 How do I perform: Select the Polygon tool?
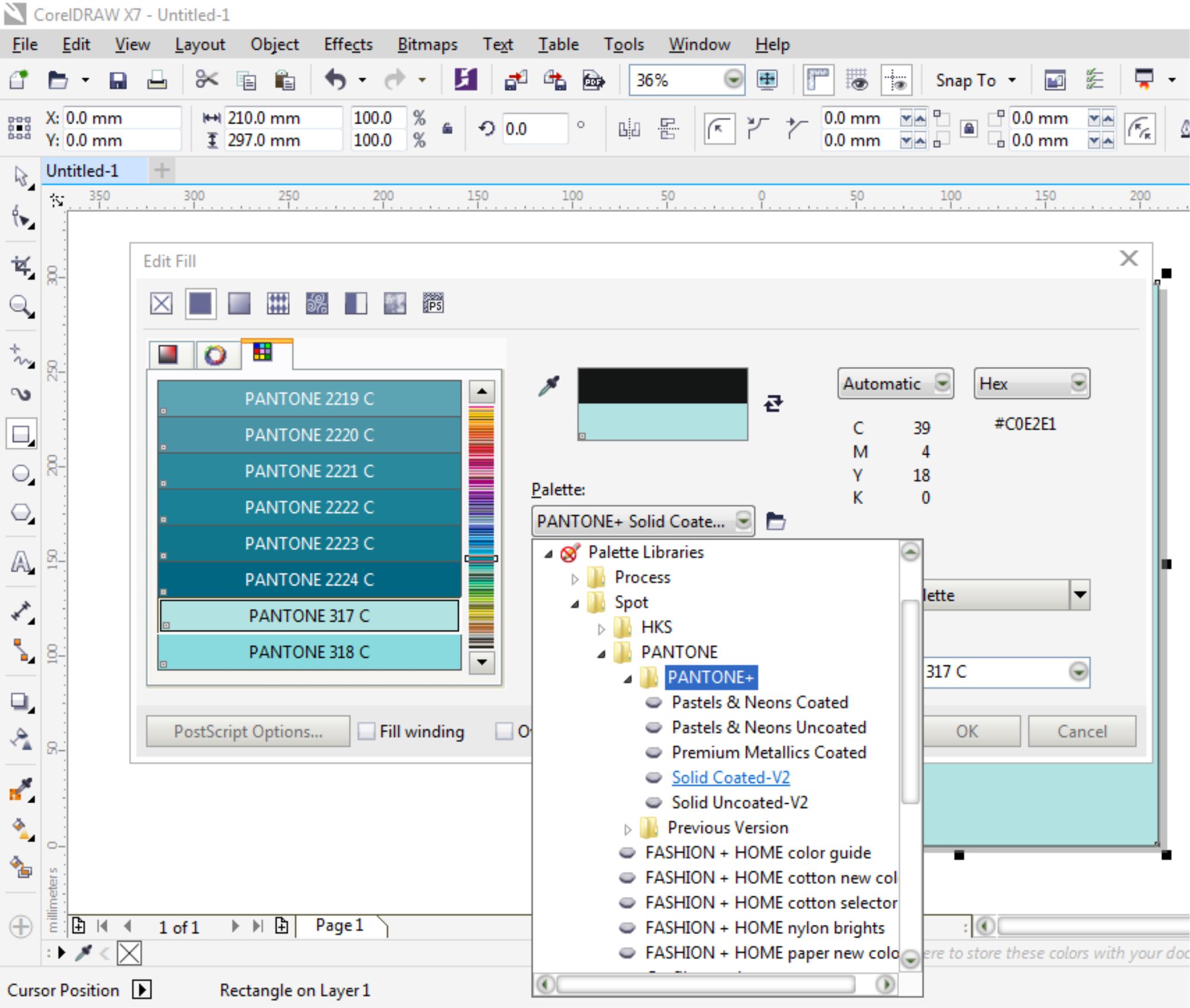coord(21,513)
